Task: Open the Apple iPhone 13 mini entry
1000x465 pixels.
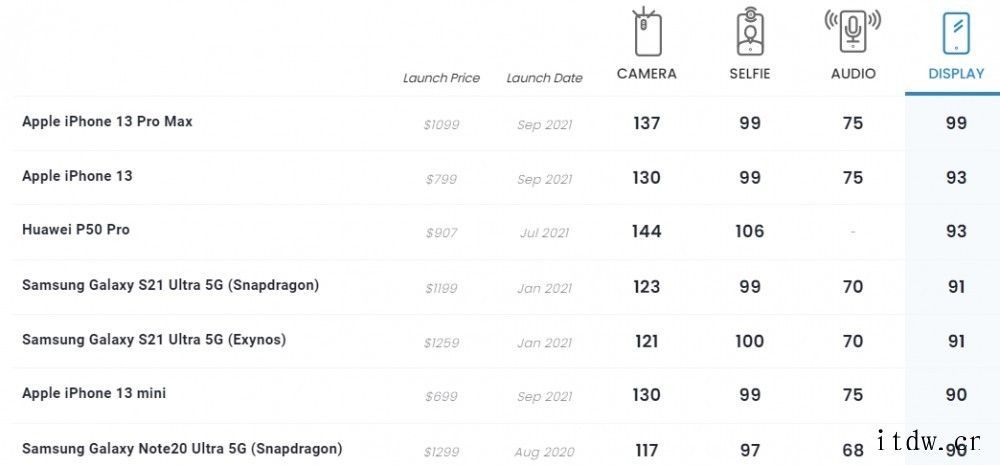Action: point(94,393)
